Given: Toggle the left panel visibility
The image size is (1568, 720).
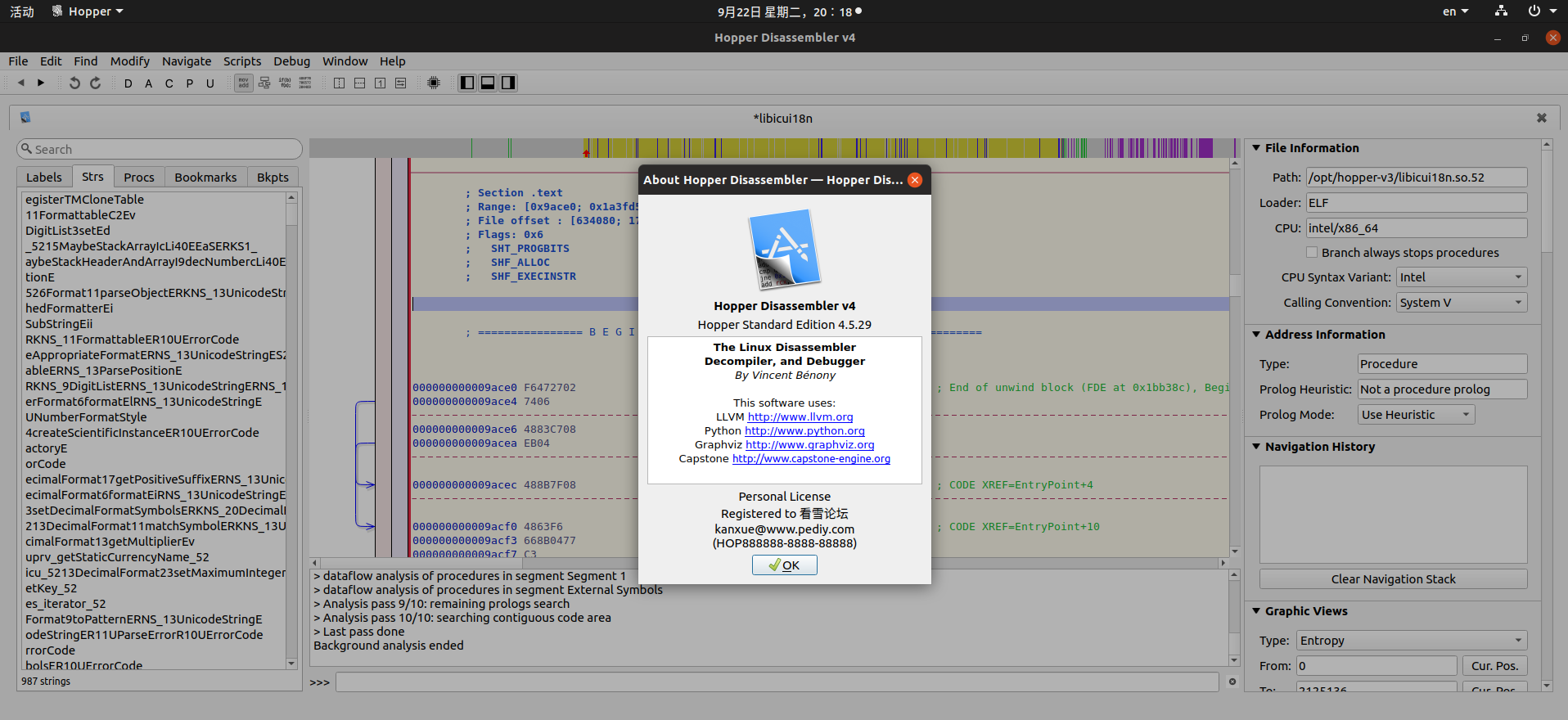Looking at the screenshot, I should tap(467, 83).
